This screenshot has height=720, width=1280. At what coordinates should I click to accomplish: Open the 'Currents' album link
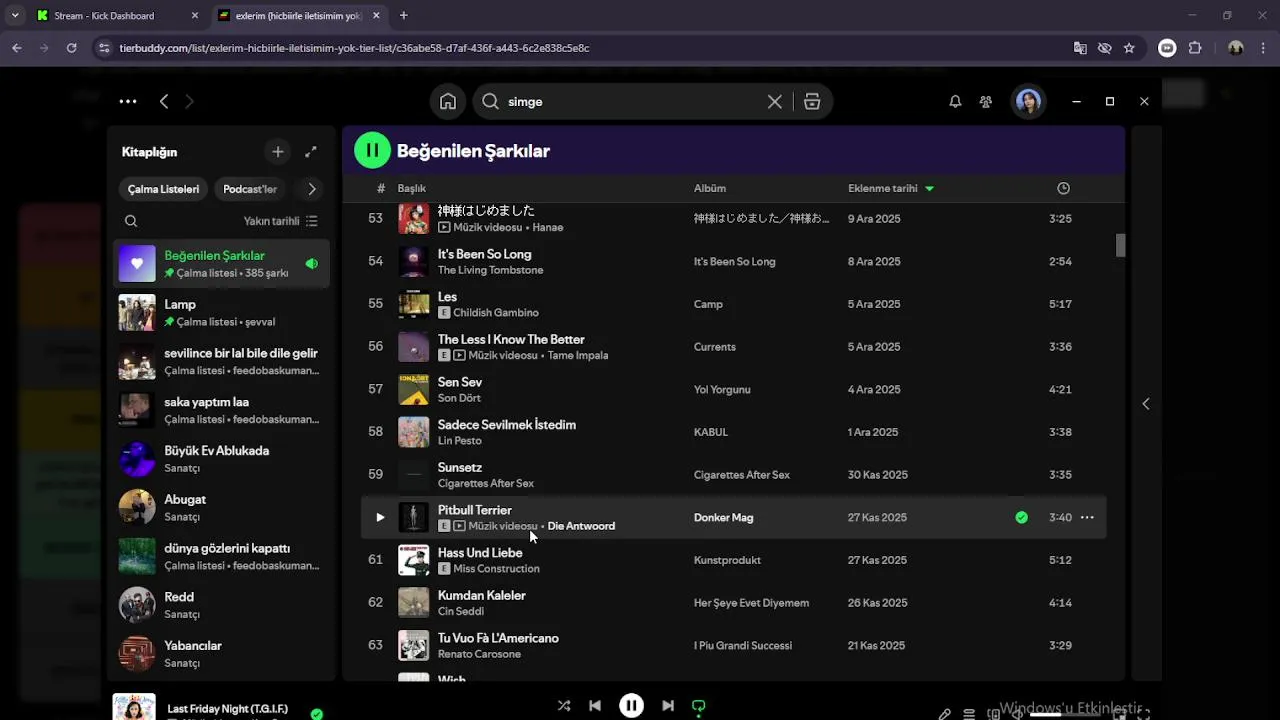[714, 347]
